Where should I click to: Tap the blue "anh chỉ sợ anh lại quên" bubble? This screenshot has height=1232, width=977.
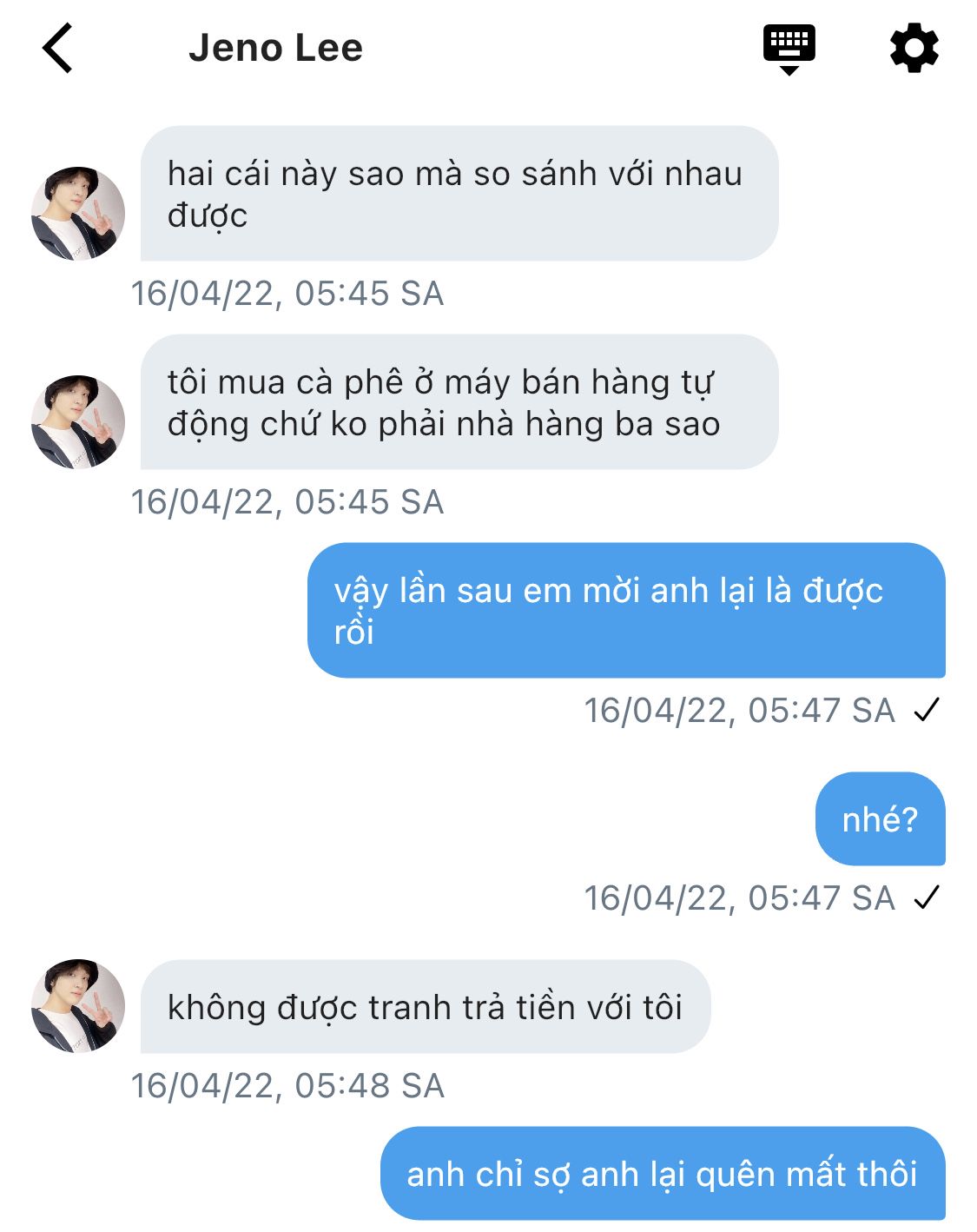tap(662, 1174)
